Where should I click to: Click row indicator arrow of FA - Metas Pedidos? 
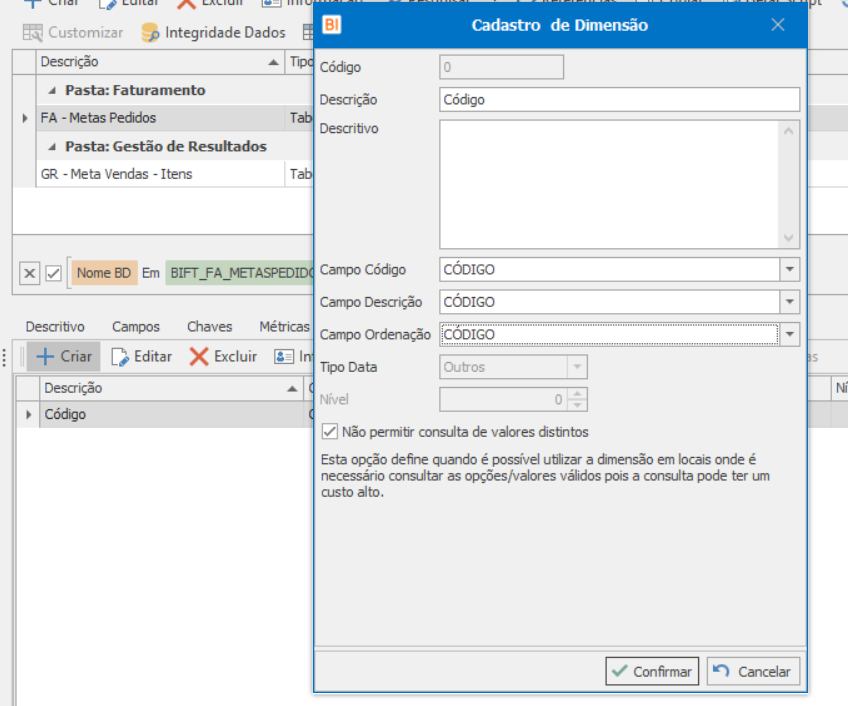25,118
